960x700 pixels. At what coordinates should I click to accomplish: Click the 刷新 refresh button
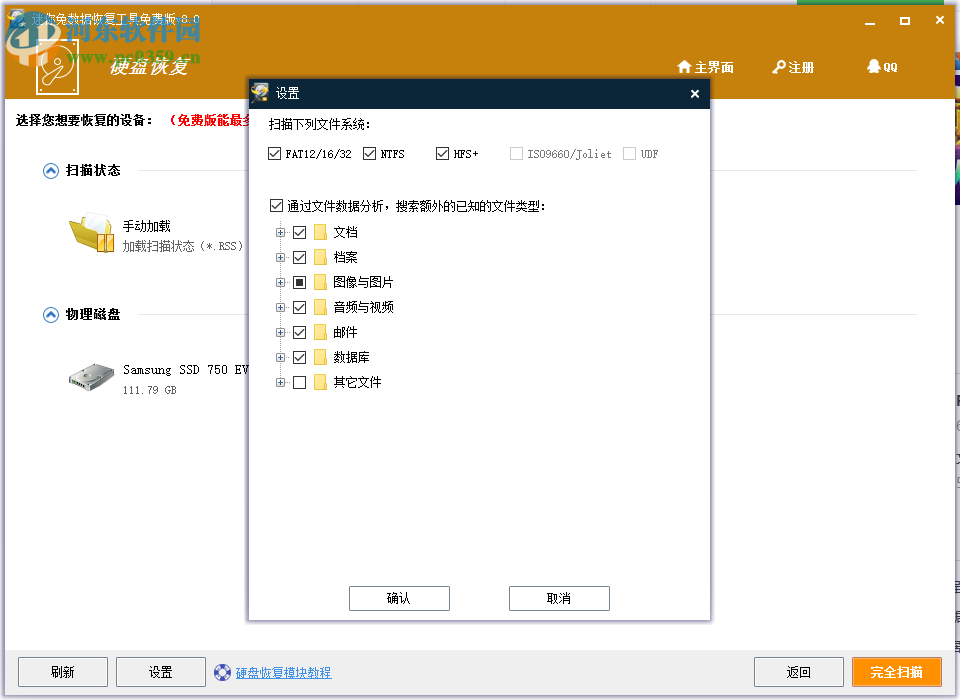click(62, 672)
